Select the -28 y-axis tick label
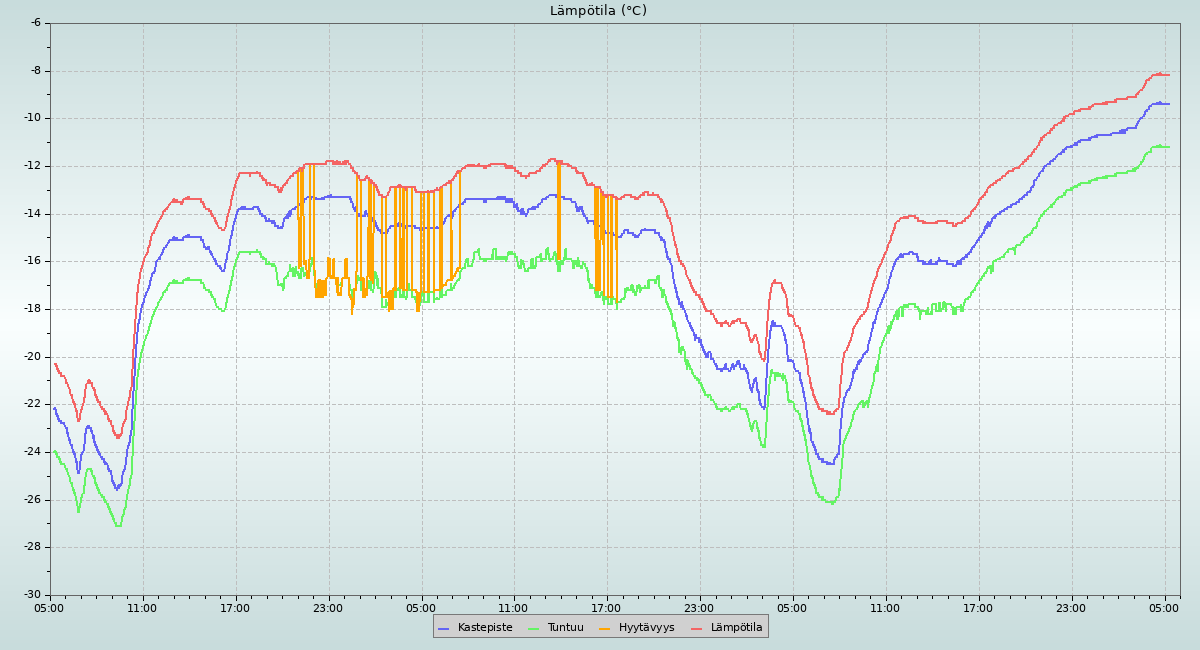 [x=33, y=547]
